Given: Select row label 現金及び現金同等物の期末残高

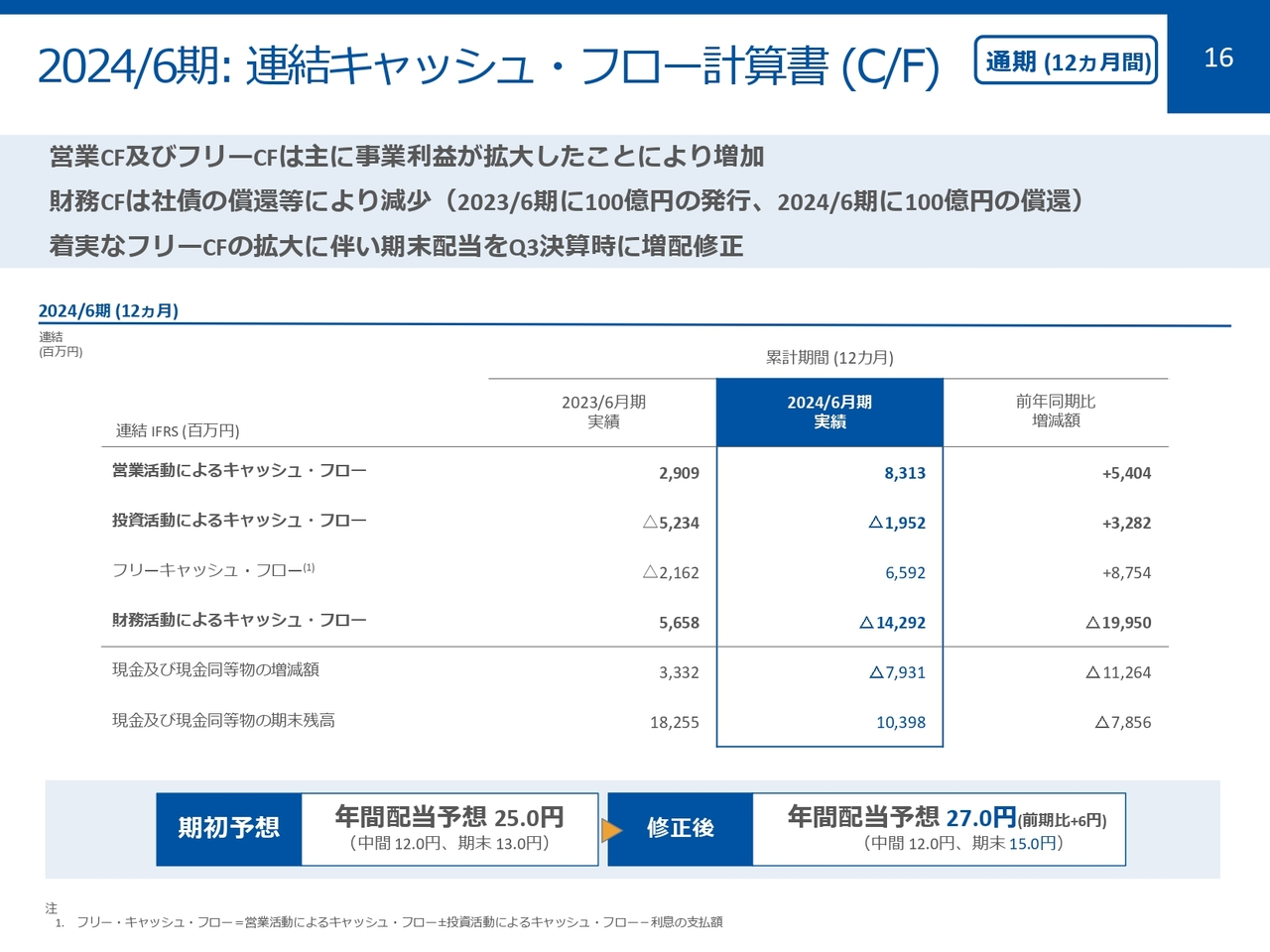Looking at the screenshot, I should (223, 721).
